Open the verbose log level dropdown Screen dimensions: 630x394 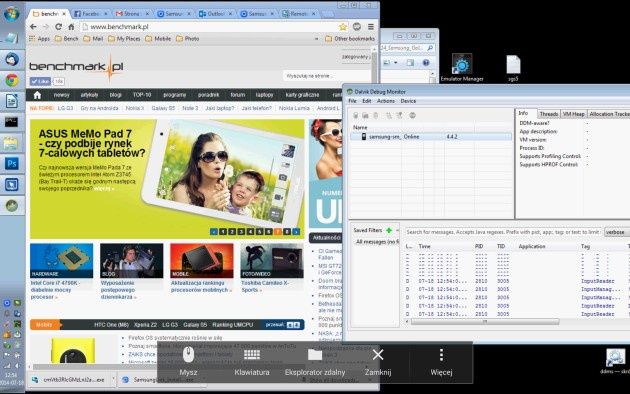click(616, 232)
